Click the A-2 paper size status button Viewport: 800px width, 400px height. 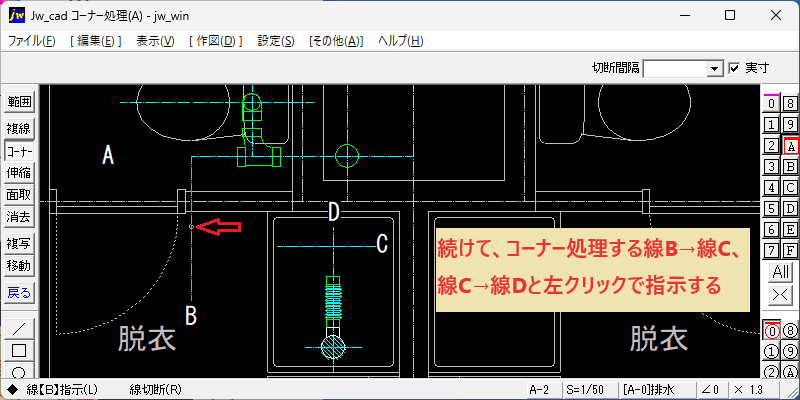(x=543, y=390)
